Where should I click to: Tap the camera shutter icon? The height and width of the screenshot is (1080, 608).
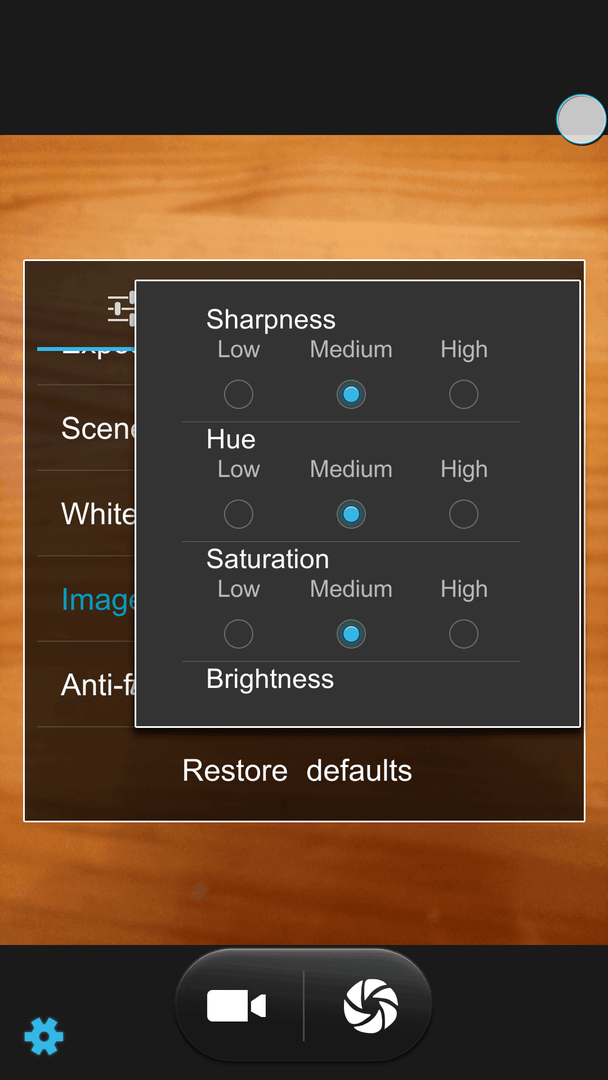pyautogui.click(x=370, y=1006)
